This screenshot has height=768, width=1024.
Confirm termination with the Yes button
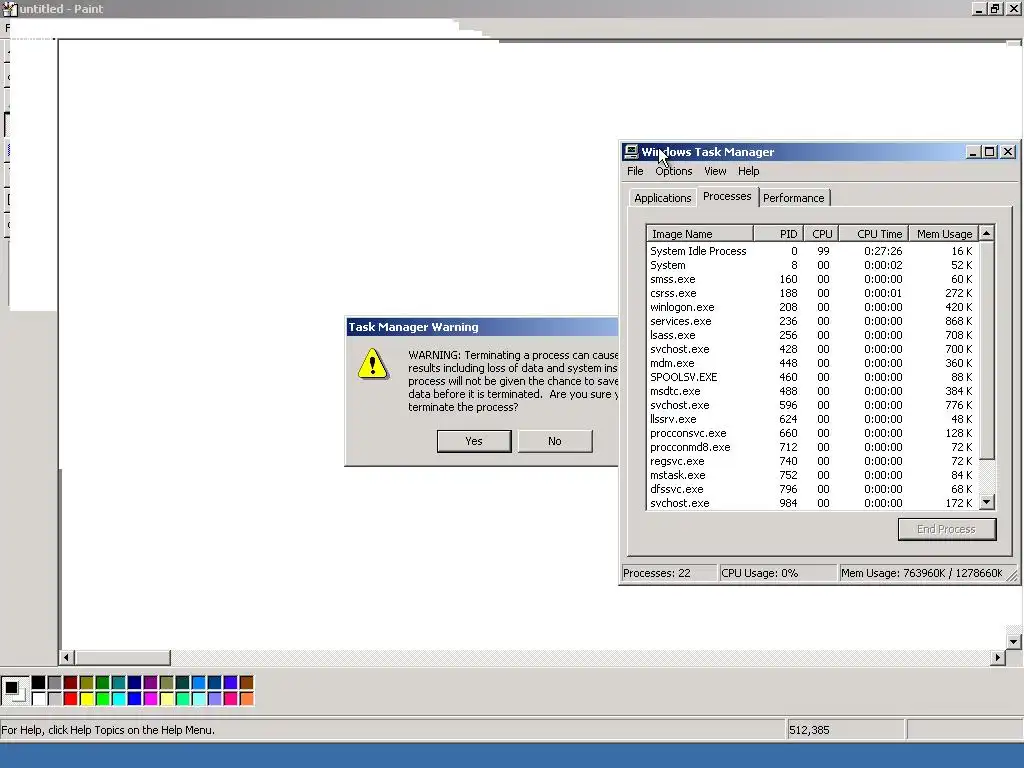(x=474, y=441)
